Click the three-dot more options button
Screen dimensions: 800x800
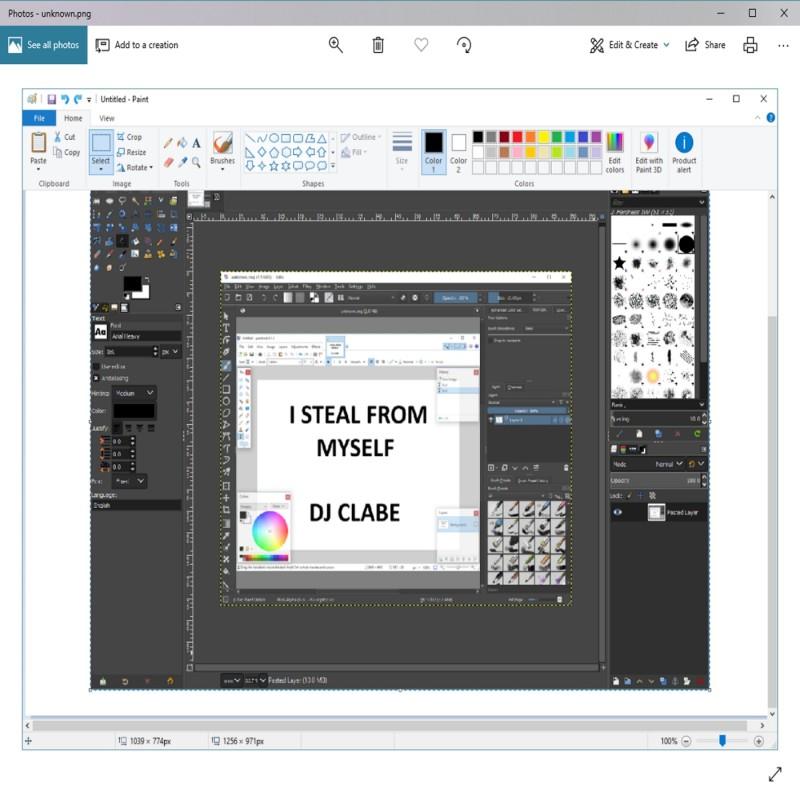pos(783,45)
